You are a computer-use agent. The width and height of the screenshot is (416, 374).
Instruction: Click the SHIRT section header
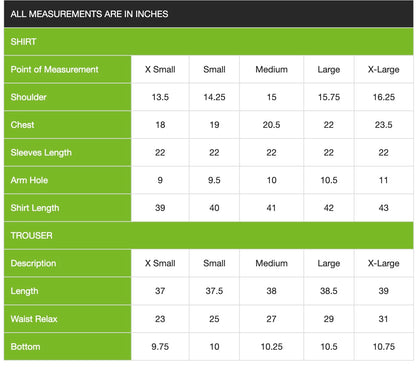pyautogui.click(x=208, y=42)
